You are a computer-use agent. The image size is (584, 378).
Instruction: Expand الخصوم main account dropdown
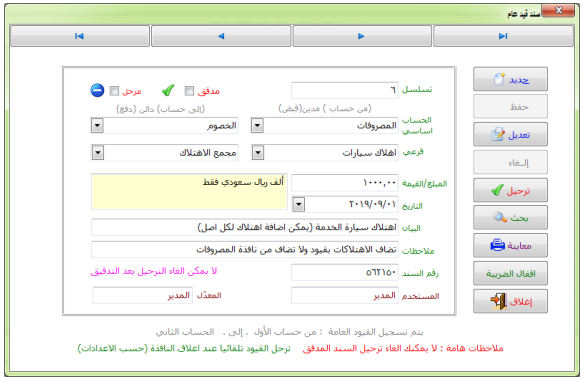98,126
